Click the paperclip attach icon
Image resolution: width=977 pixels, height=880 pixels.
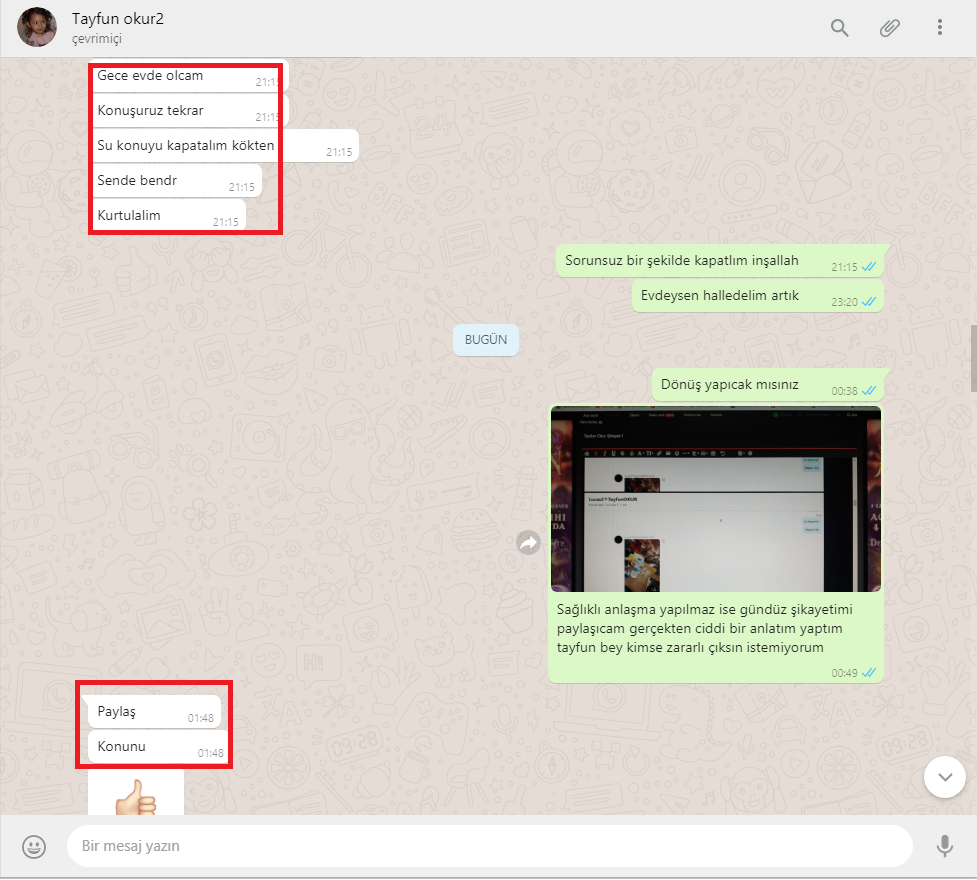(x=889, y=27)
